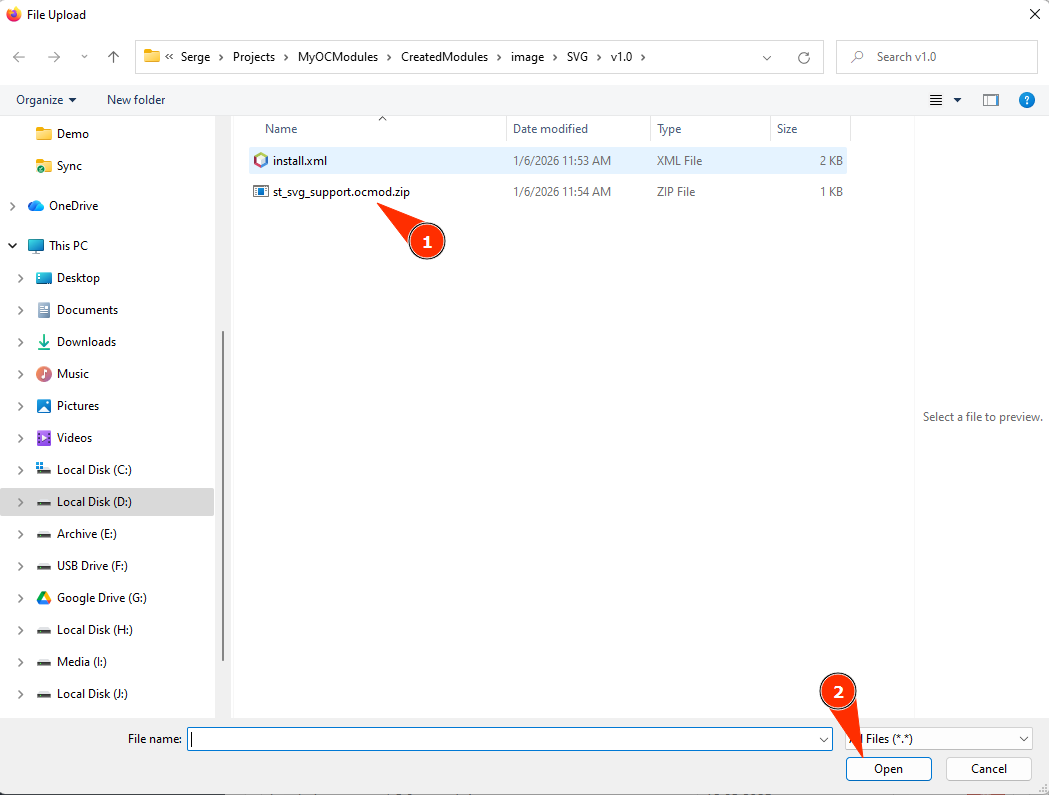This screenshot has height=795, width=1049.
Task: Open Local Disk (H:) in sidebar
Action: pyautogui.click(x=94, y=630)
